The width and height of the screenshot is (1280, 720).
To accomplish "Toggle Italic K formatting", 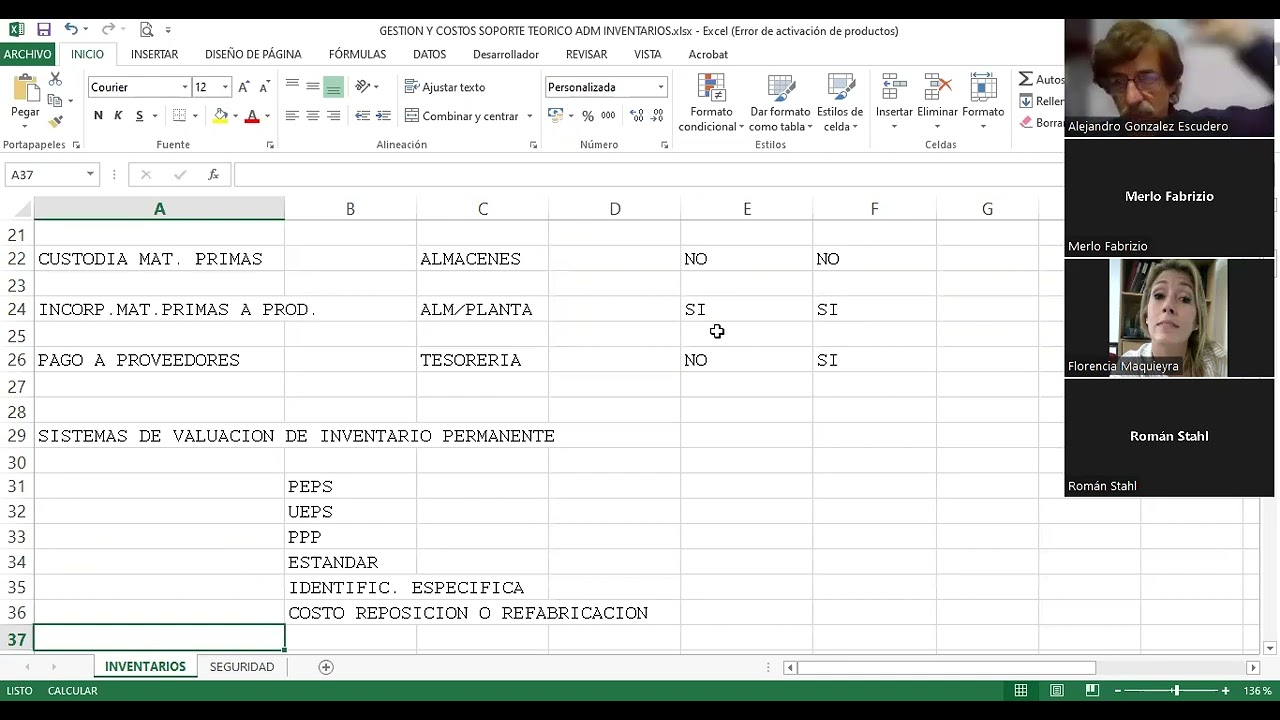I will pyautogui.click(x=118, y=116).
